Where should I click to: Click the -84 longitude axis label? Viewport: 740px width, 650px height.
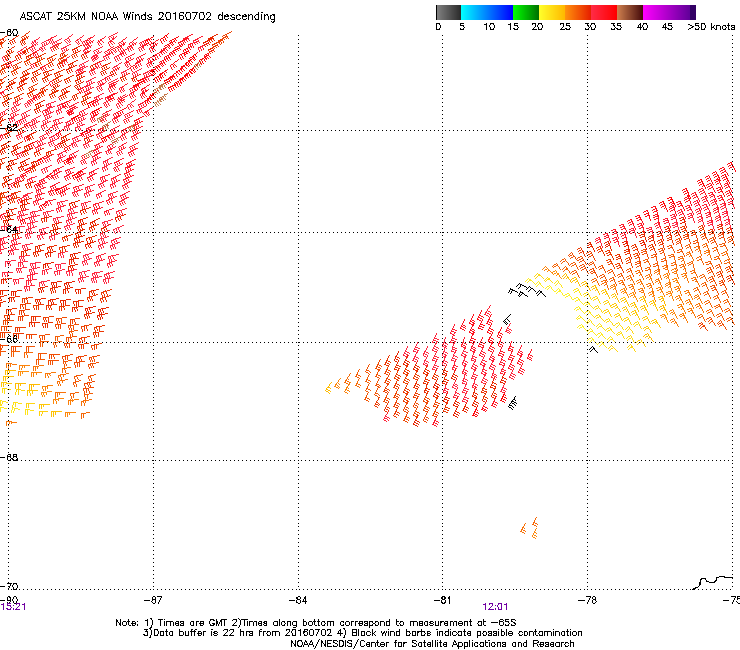point(298,600)
